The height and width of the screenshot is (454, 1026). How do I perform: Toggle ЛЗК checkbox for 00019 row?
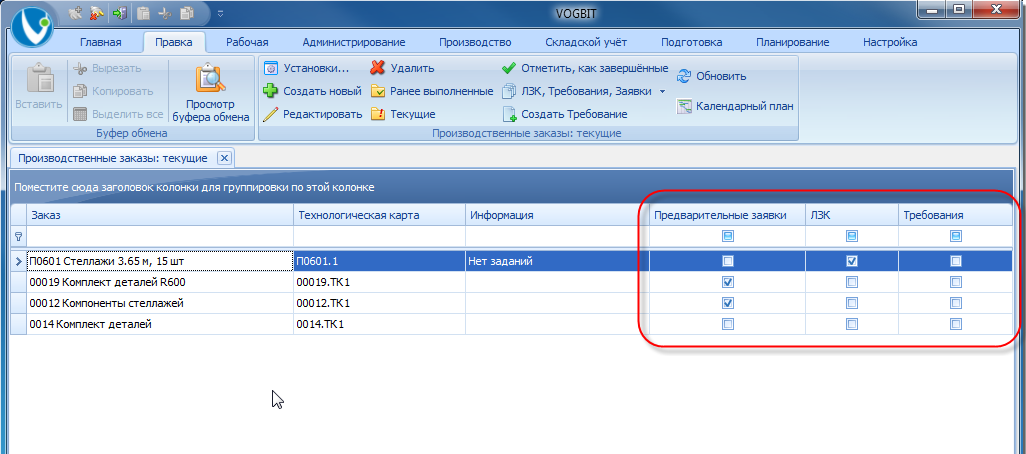point(851,282)
